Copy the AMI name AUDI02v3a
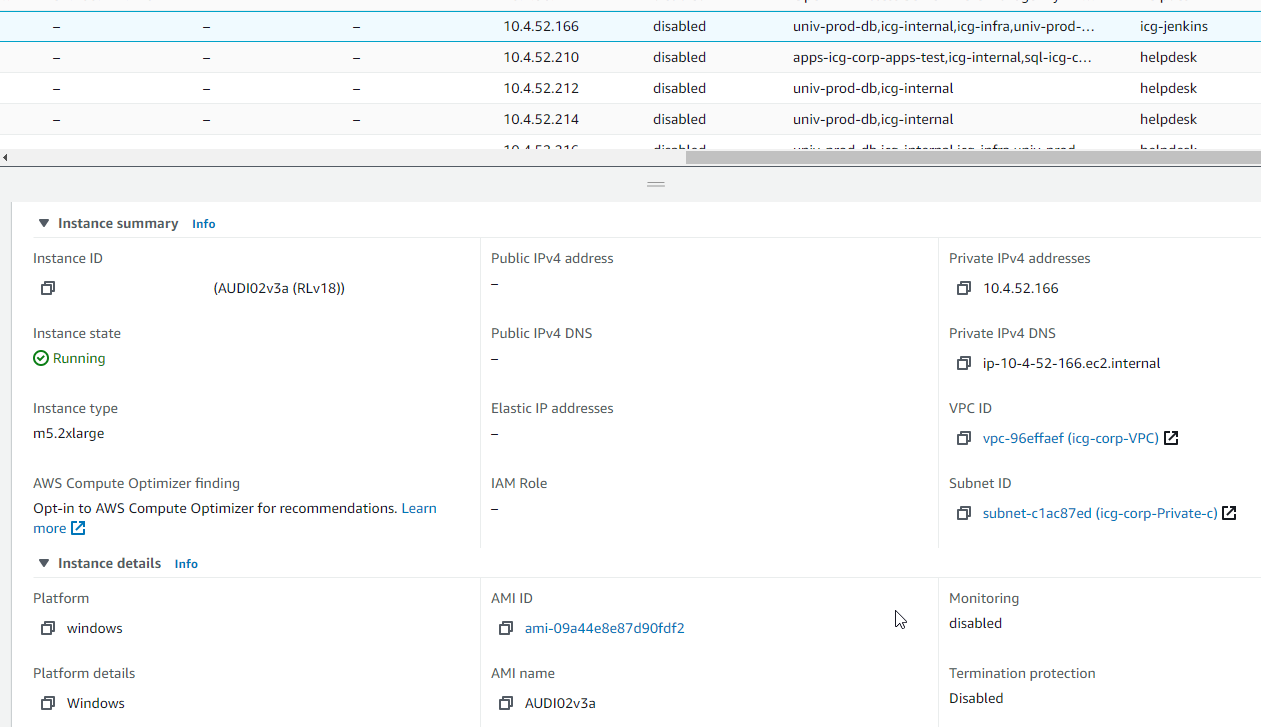 [x=506, y=703]
